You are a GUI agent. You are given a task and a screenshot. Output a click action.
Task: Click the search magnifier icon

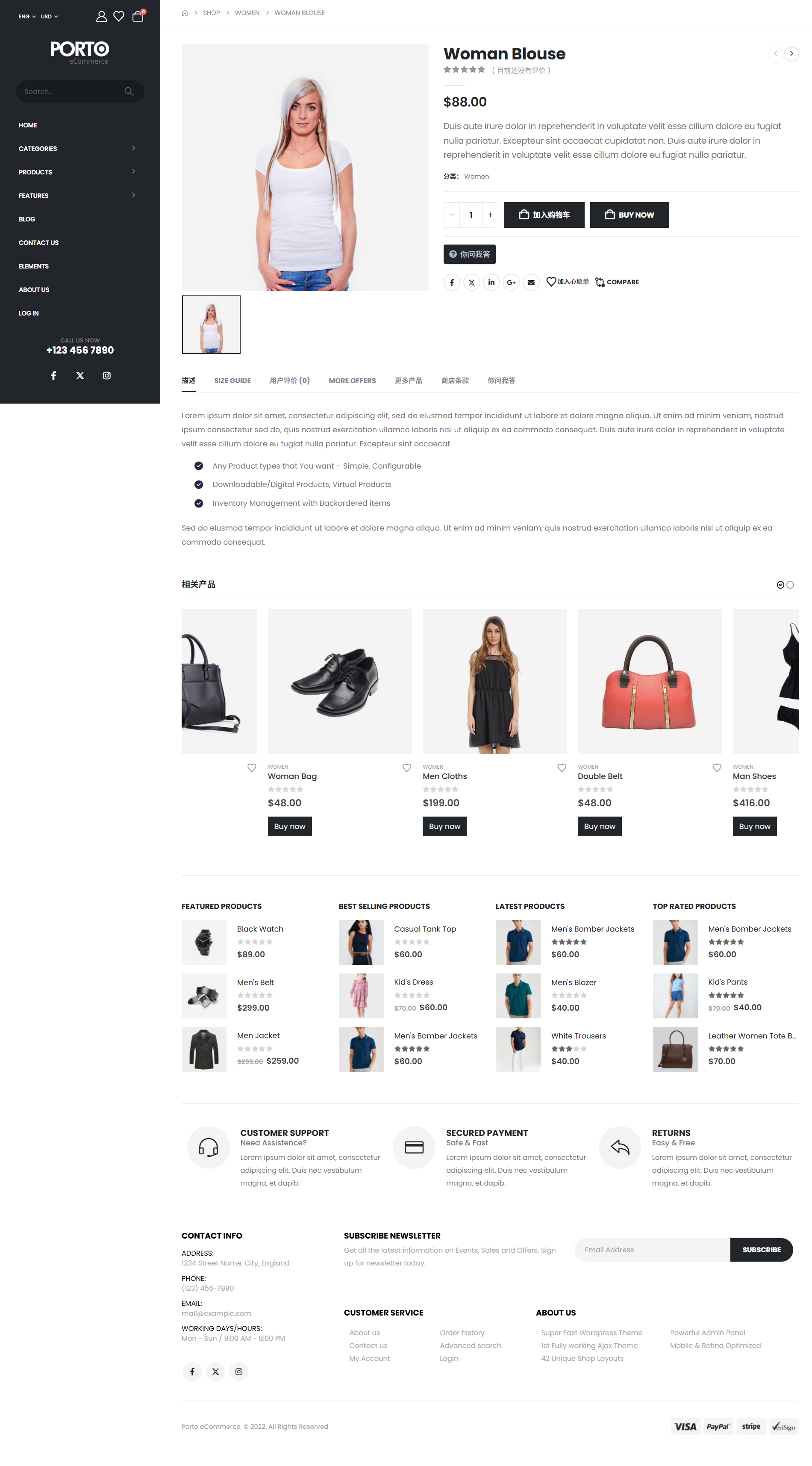(129, 91)
